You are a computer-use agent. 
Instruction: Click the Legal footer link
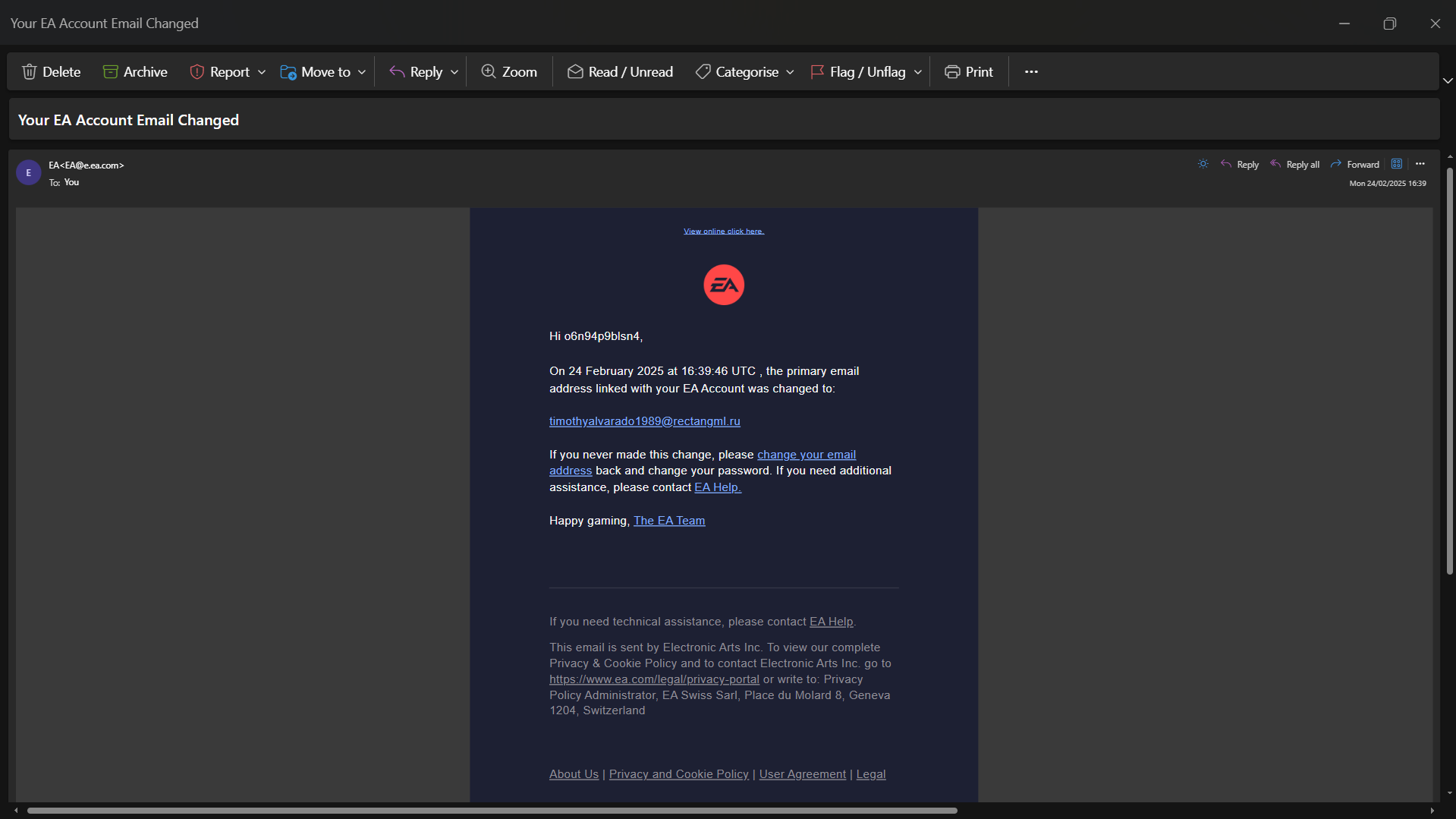coord(871,774)
